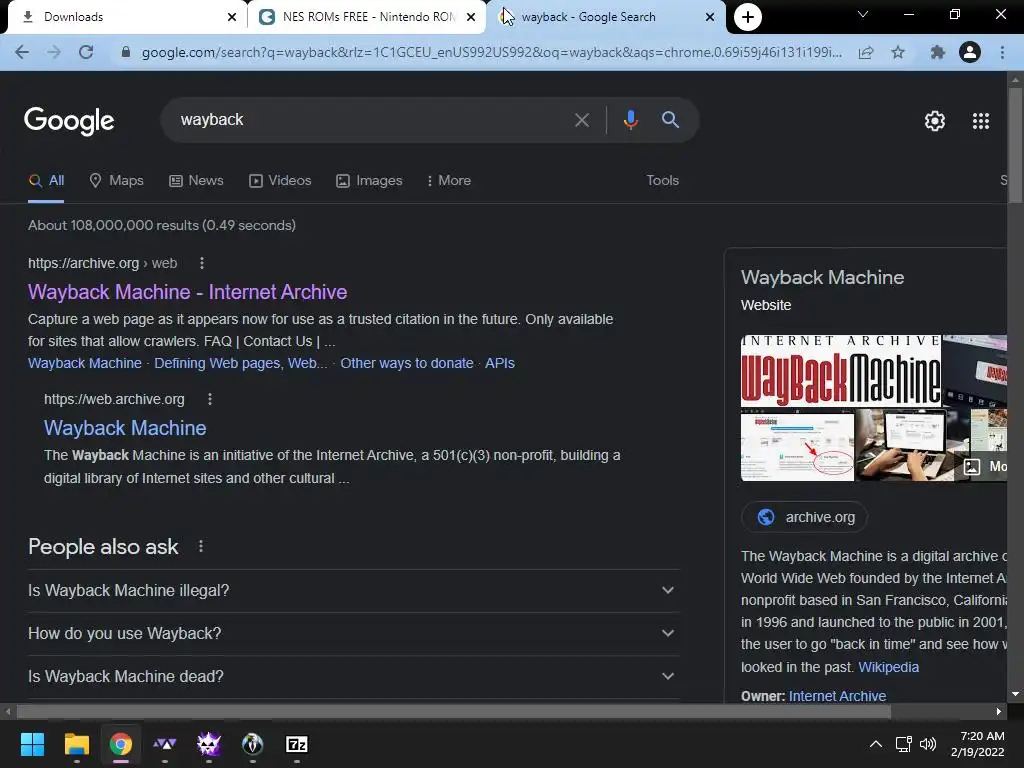Click the Chrome taskbar icon

[121, 744]
